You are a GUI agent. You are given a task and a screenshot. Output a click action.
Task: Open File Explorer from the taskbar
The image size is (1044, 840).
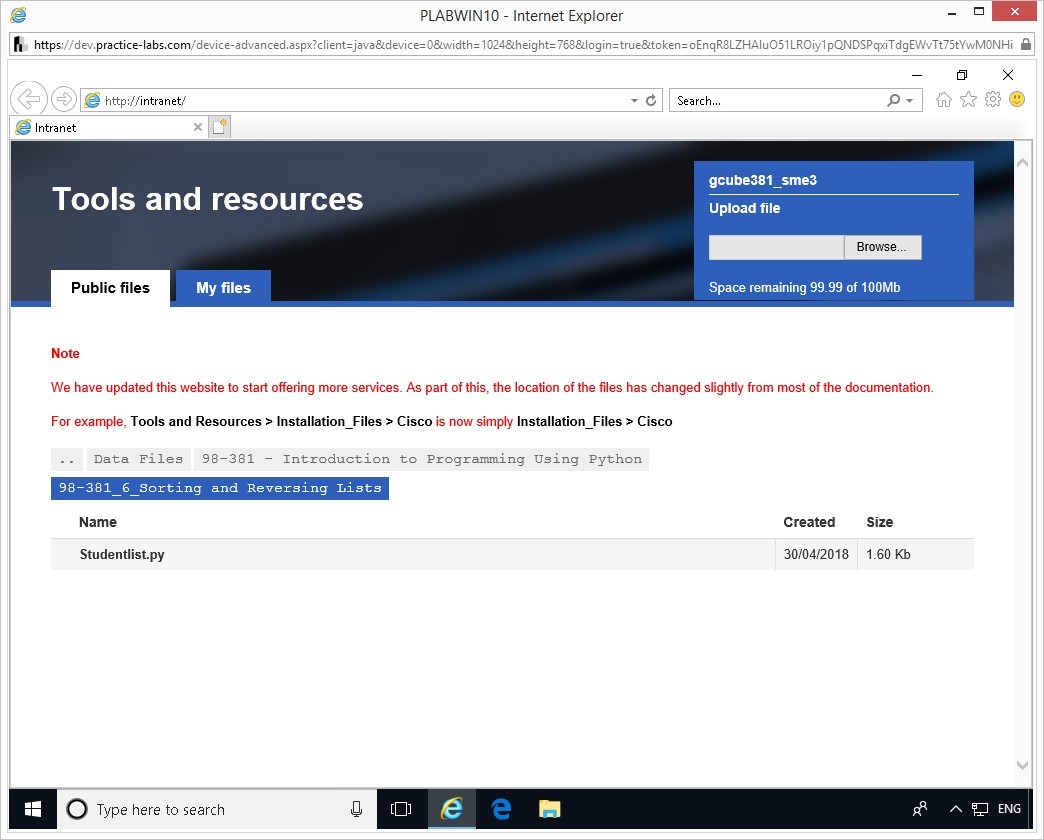point(549,809)
